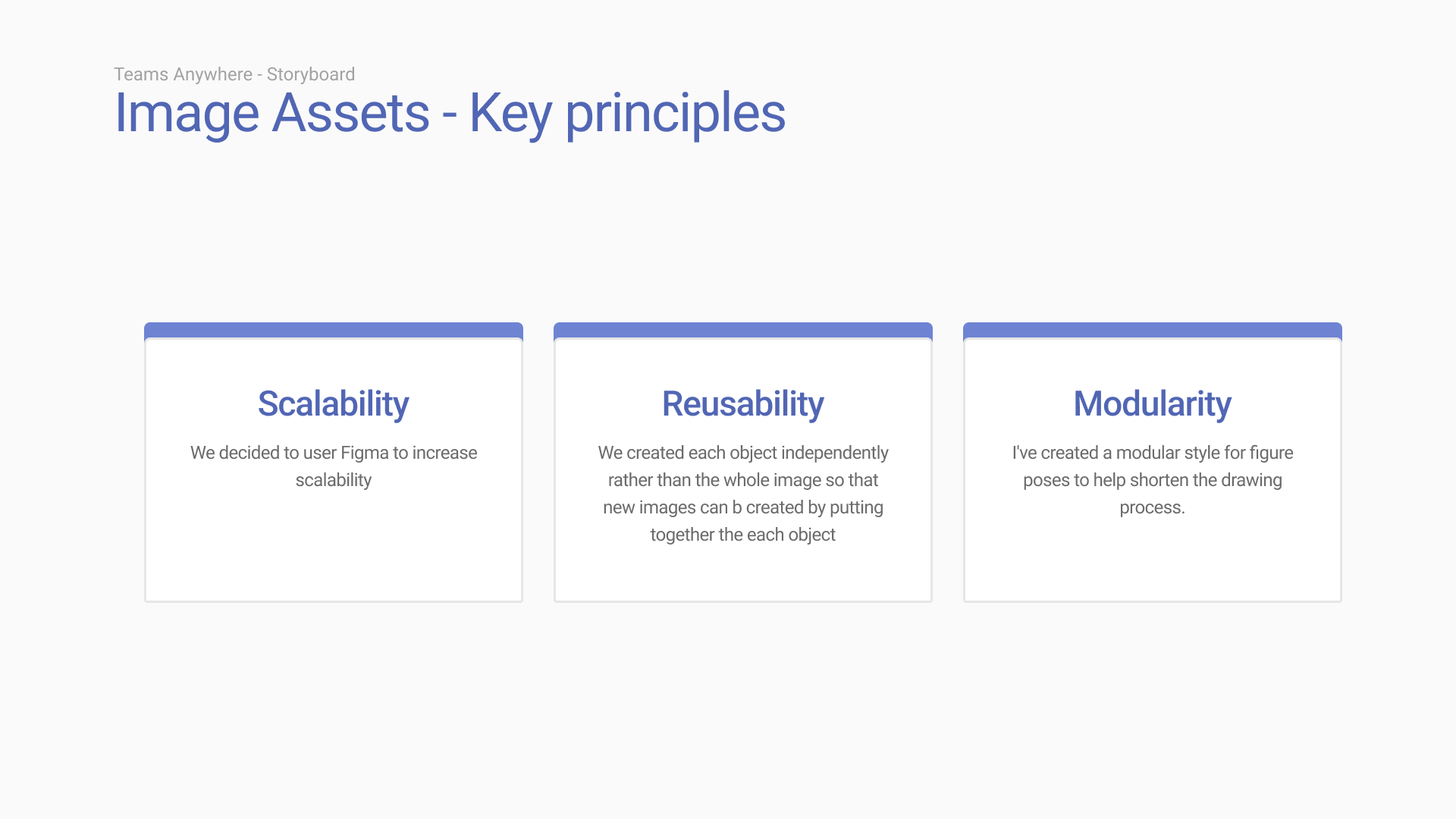The width and height of the screenshot is (1456, 819).
Task: Click the Image Assets - Key principles title
Action: 450,114
